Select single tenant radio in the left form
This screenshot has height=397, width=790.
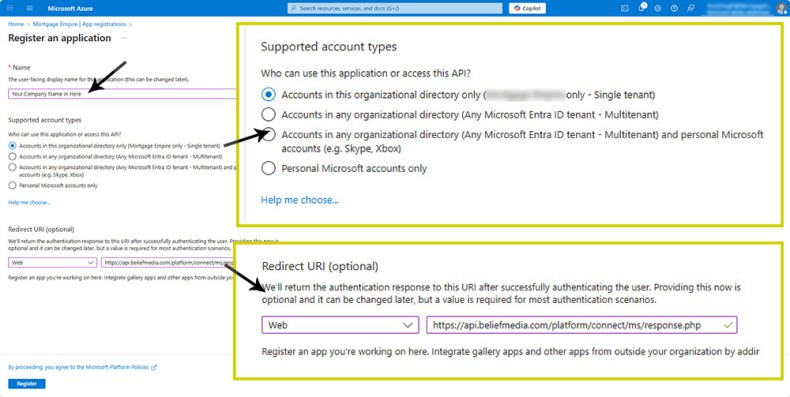click(12, 146)
